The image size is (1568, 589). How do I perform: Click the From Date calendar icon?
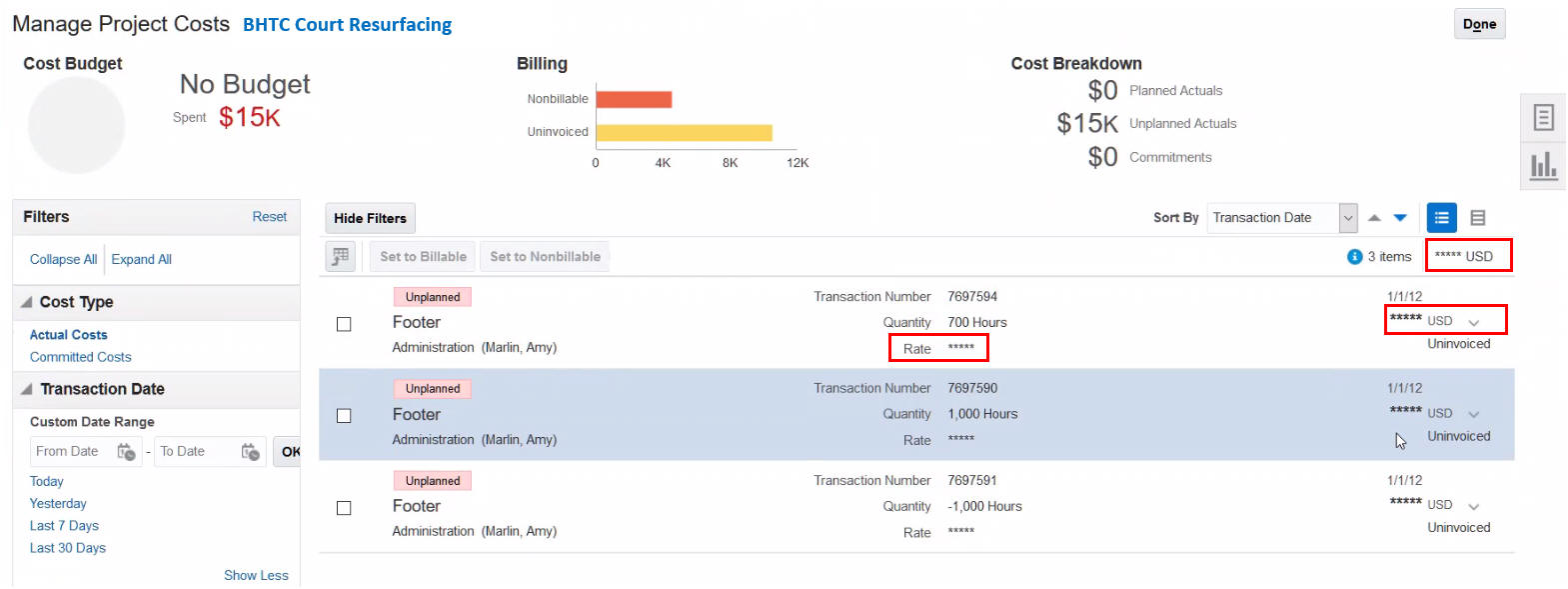(126, 452)
